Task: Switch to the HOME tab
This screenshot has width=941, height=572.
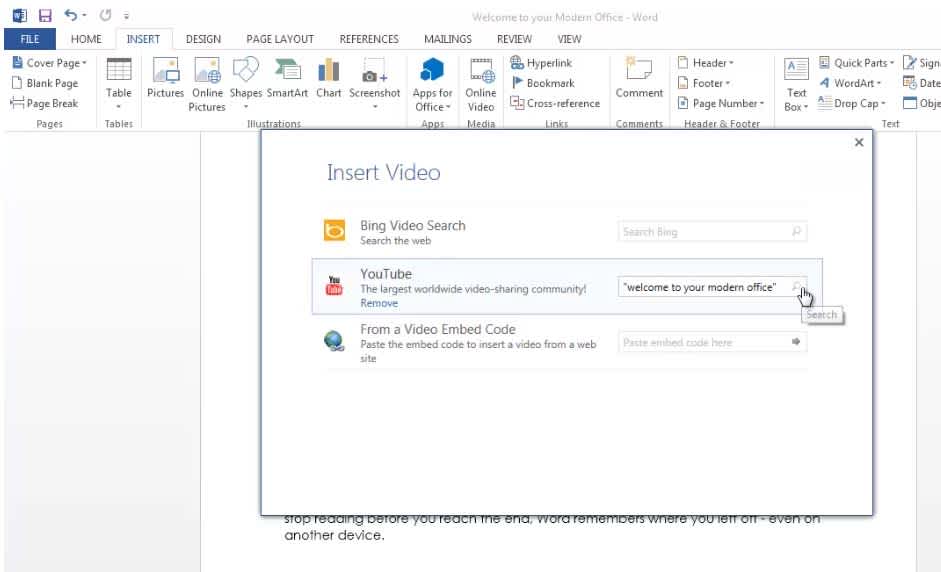Action: [86, 39]
